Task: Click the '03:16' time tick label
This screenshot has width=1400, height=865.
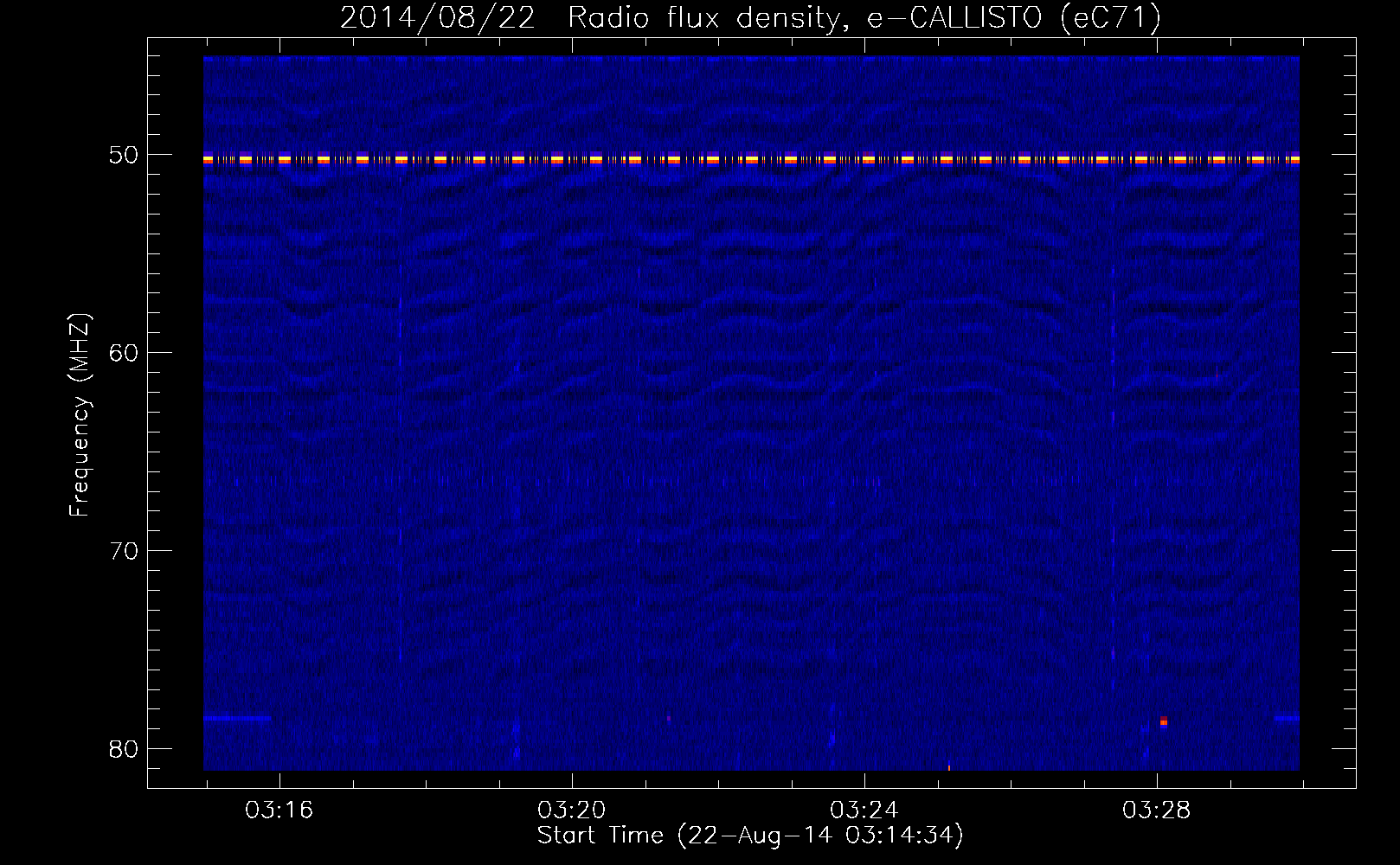Action: [x=279, y=811]
